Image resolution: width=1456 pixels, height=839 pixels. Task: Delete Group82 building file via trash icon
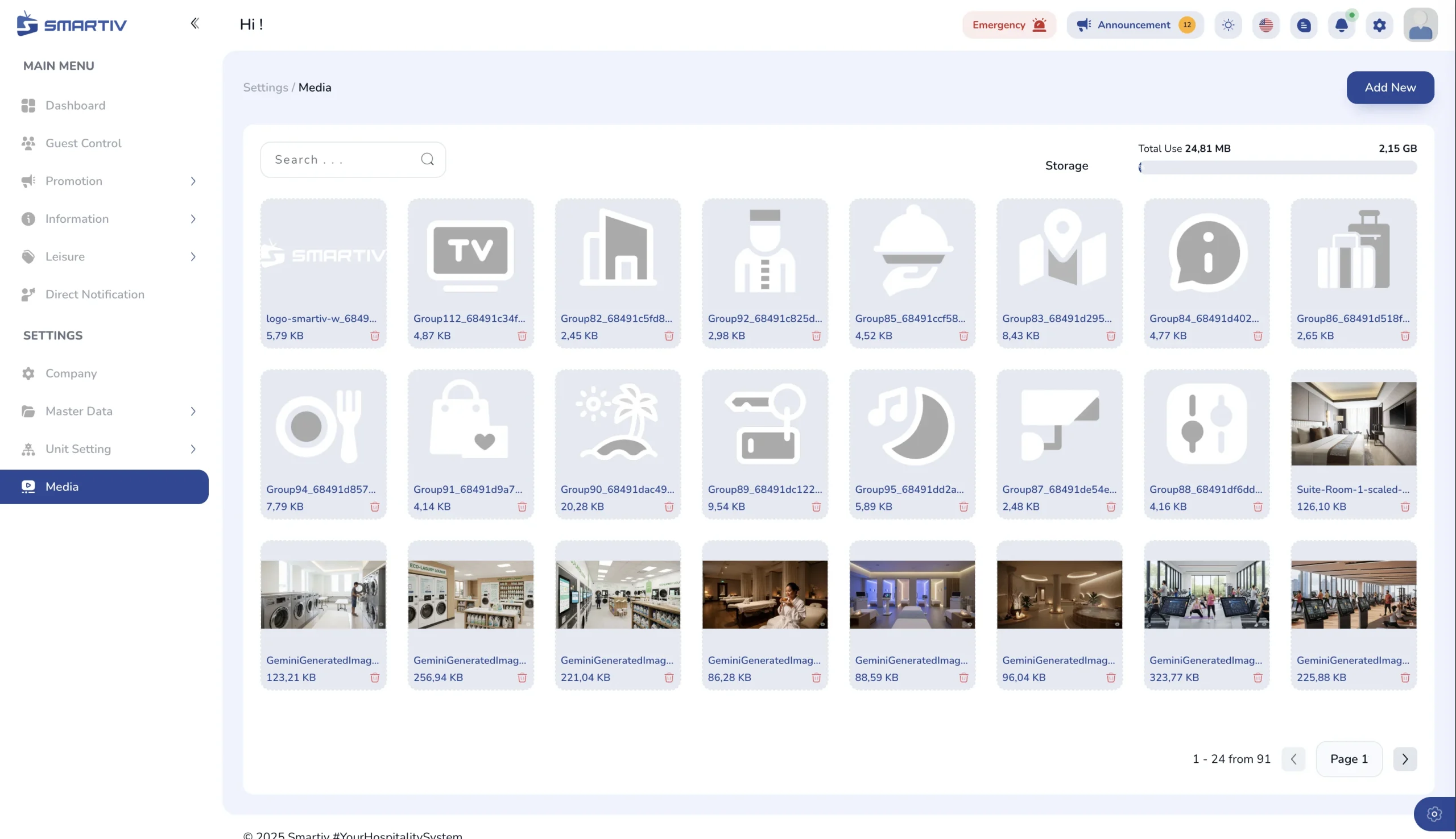[669, 335]
